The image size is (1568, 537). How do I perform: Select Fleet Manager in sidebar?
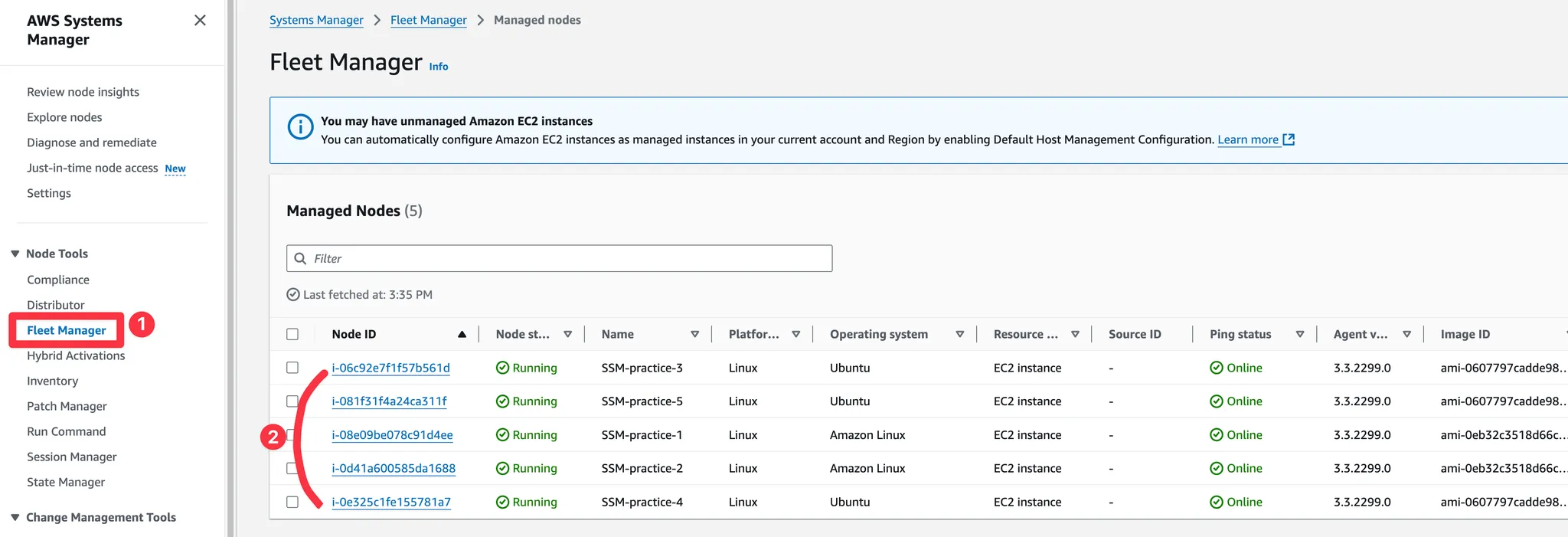67,330
